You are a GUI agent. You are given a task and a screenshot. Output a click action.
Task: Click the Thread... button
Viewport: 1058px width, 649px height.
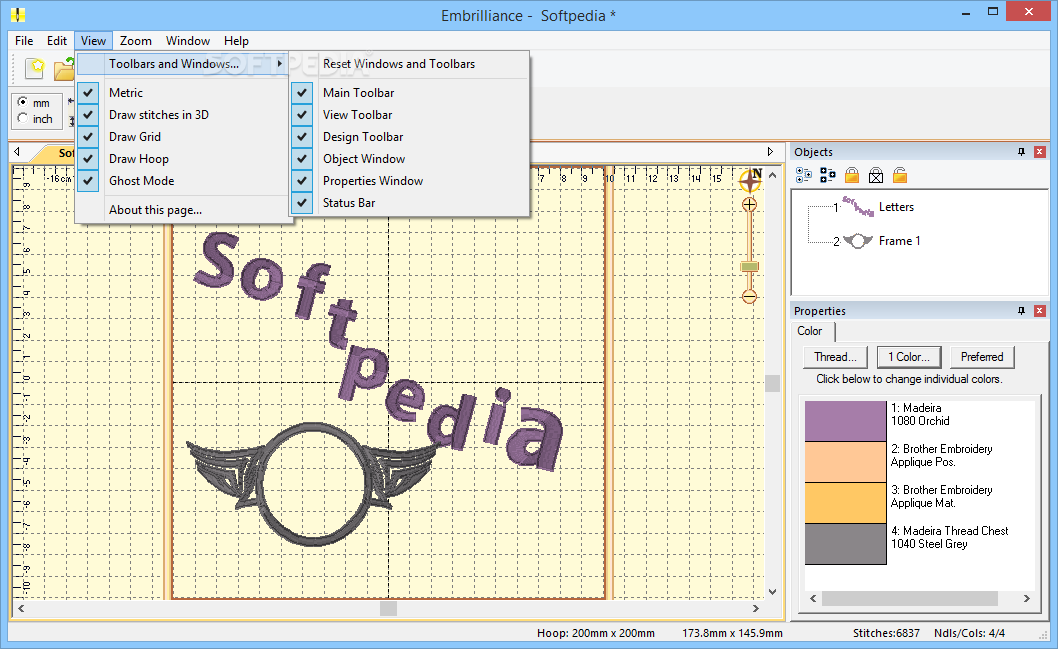pos(835,357)
